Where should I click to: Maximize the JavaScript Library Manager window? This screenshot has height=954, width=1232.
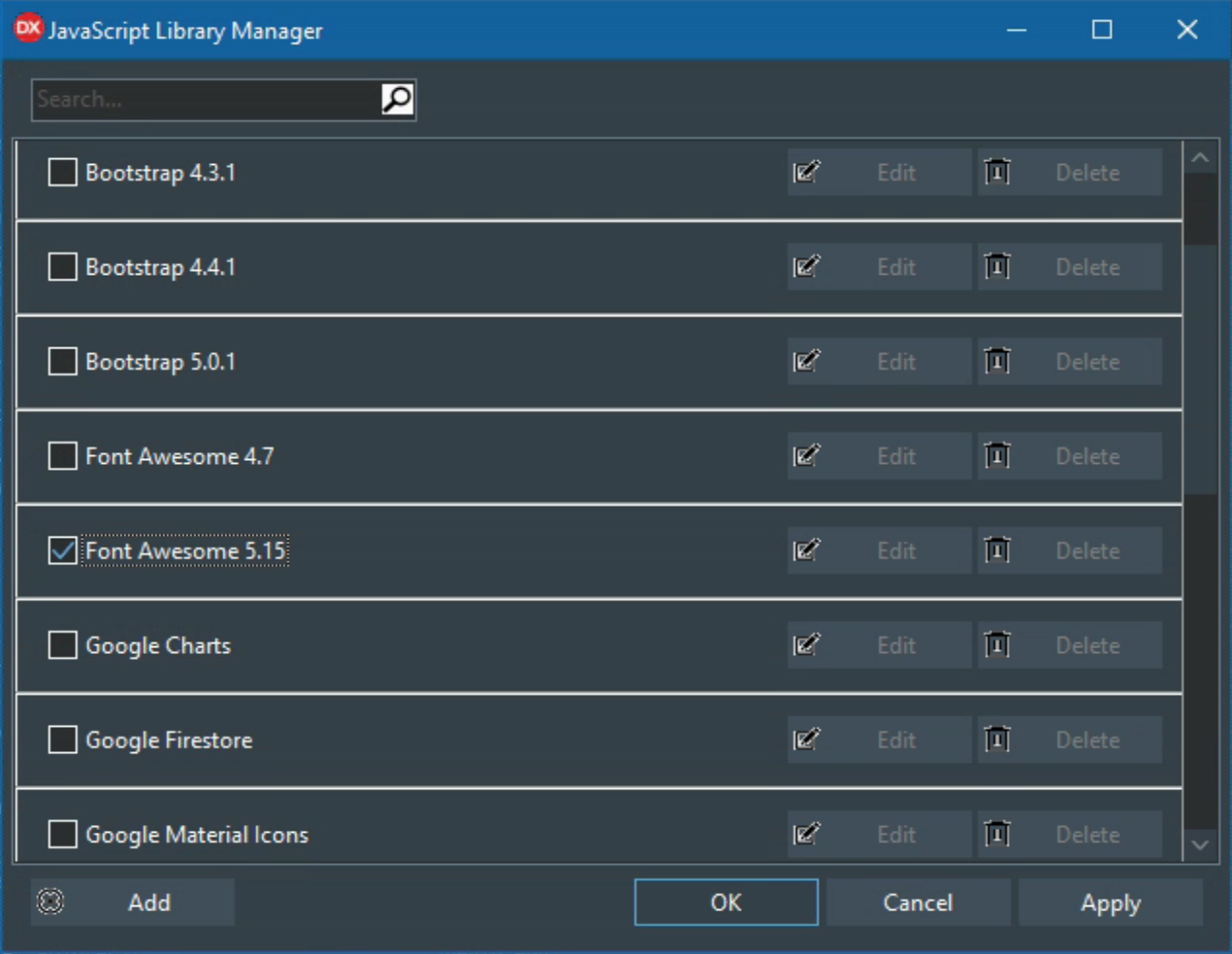1102,29
